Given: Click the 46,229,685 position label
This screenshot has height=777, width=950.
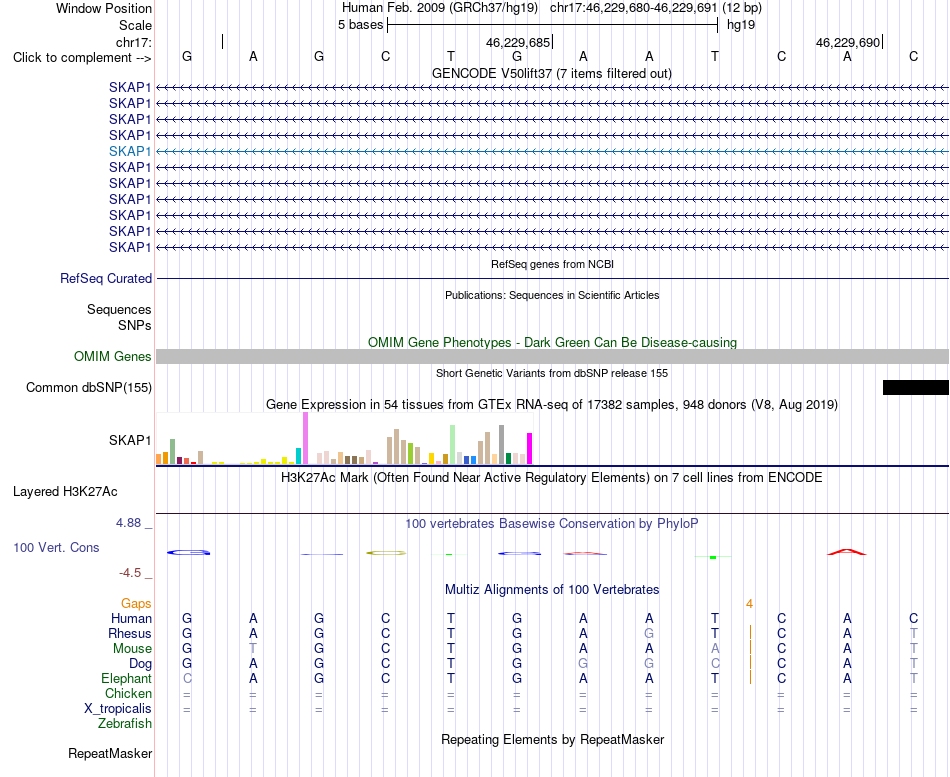Looking at the screenshot, I should 518,42.
